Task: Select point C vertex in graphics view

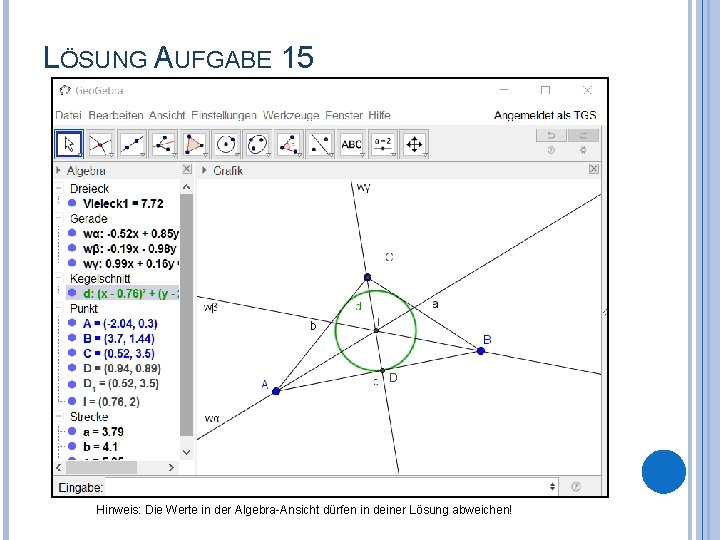Action: 367,277
